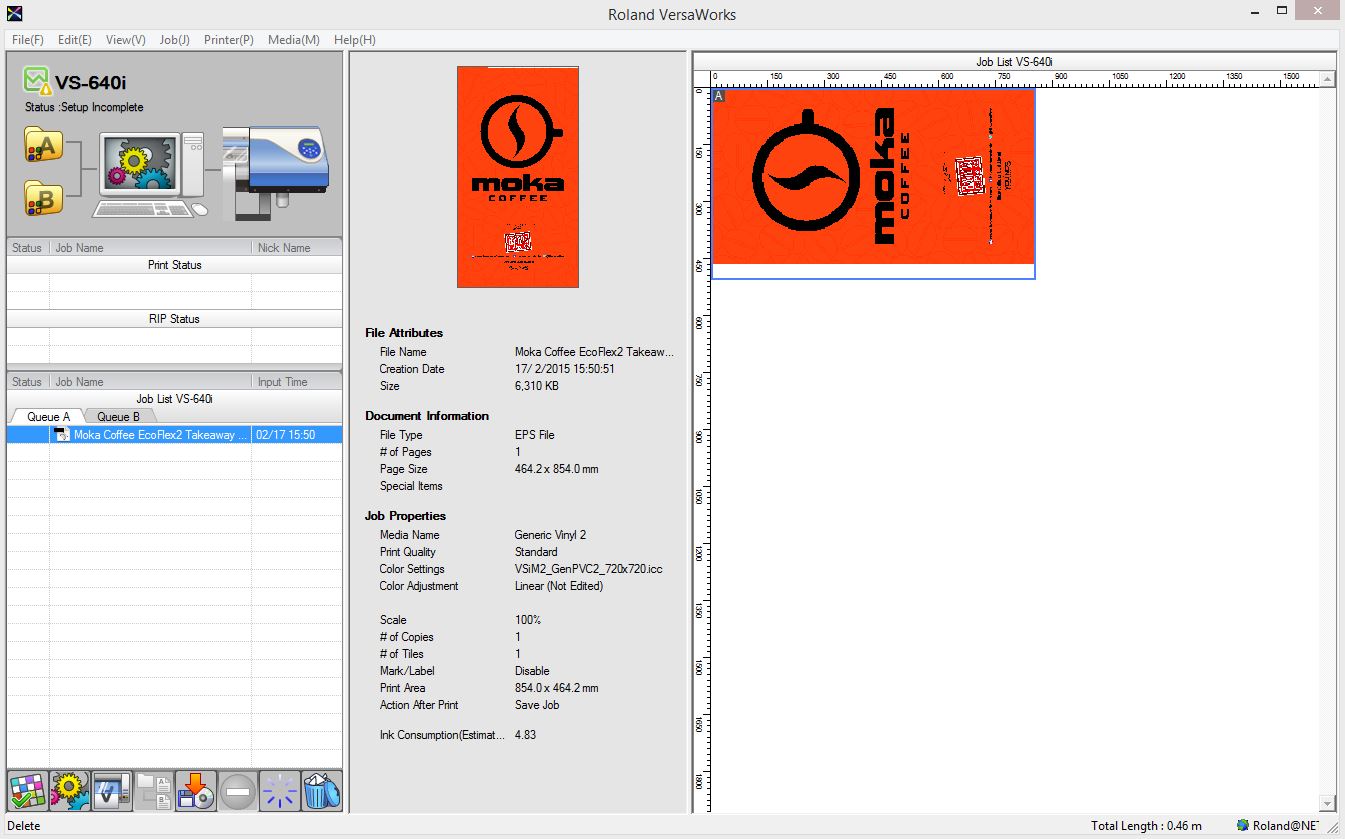Select the Moka Coffee EcoFlex2 Takeaway job row

coord(160,435)
